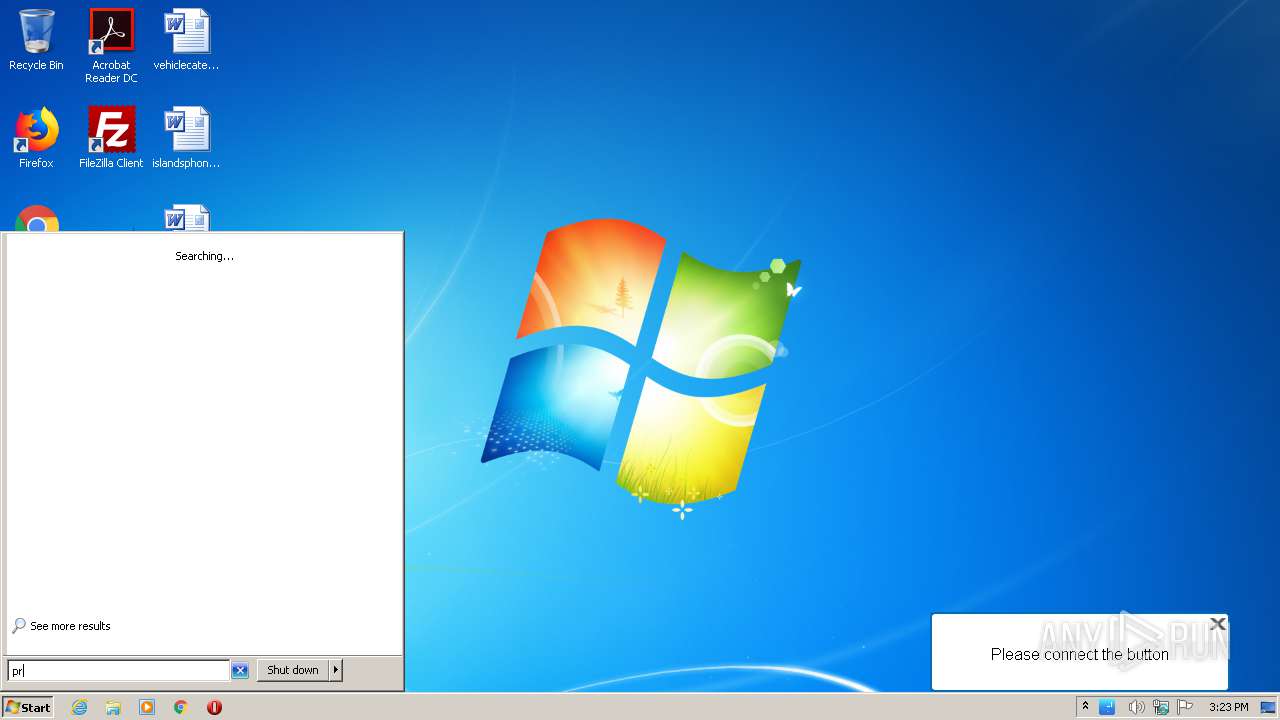
Task: Clear the search text with X button
Action: tap(240, 670)
